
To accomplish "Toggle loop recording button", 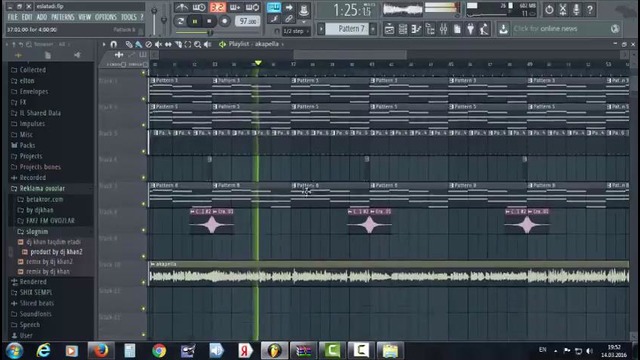I will [252, 7].
